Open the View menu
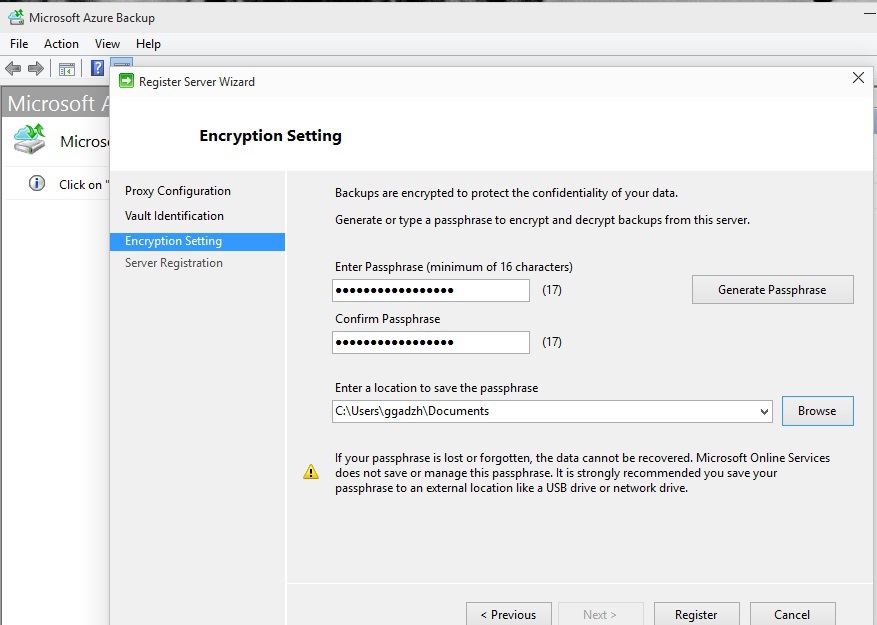The image size is (877, 625). pyautogui.click(x=107, y=44)
